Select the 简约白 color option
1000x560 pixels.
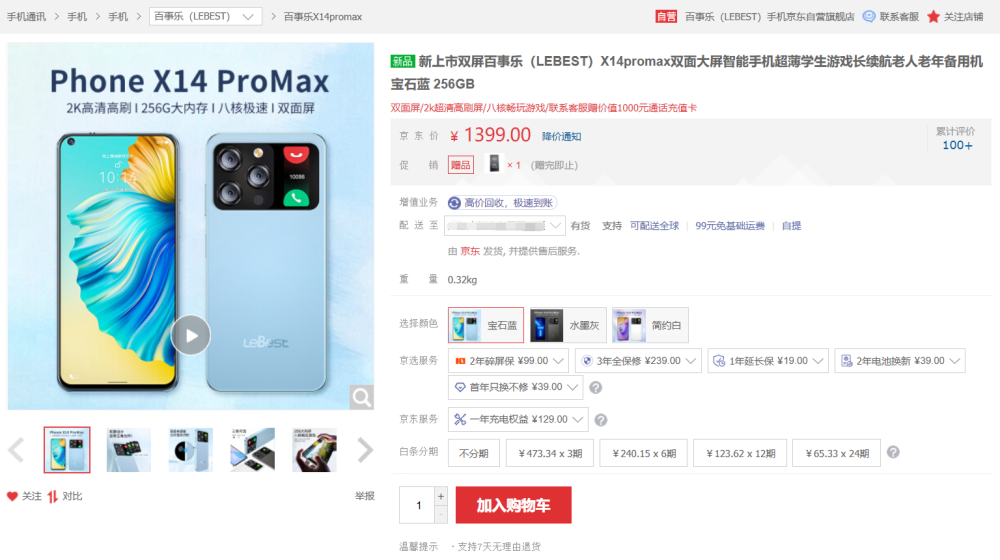coord(650,325)
